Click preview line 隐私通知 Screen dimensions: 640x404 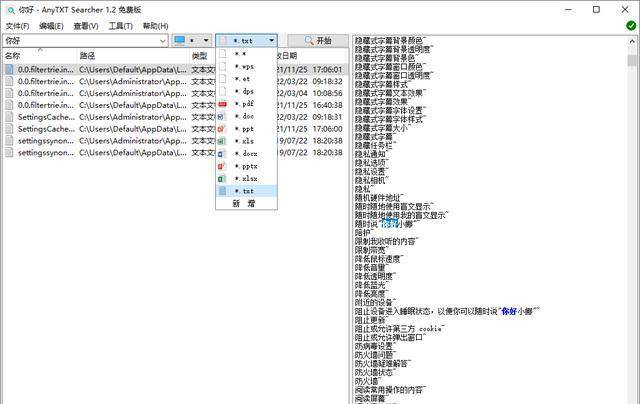point(371,154)
